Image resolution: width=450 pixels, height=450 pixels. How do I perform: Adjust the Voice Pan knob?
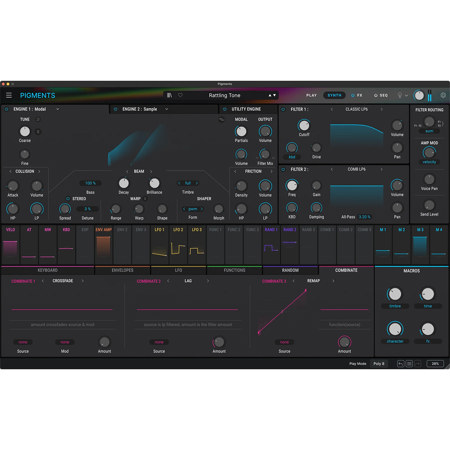[x=429, y=179]
